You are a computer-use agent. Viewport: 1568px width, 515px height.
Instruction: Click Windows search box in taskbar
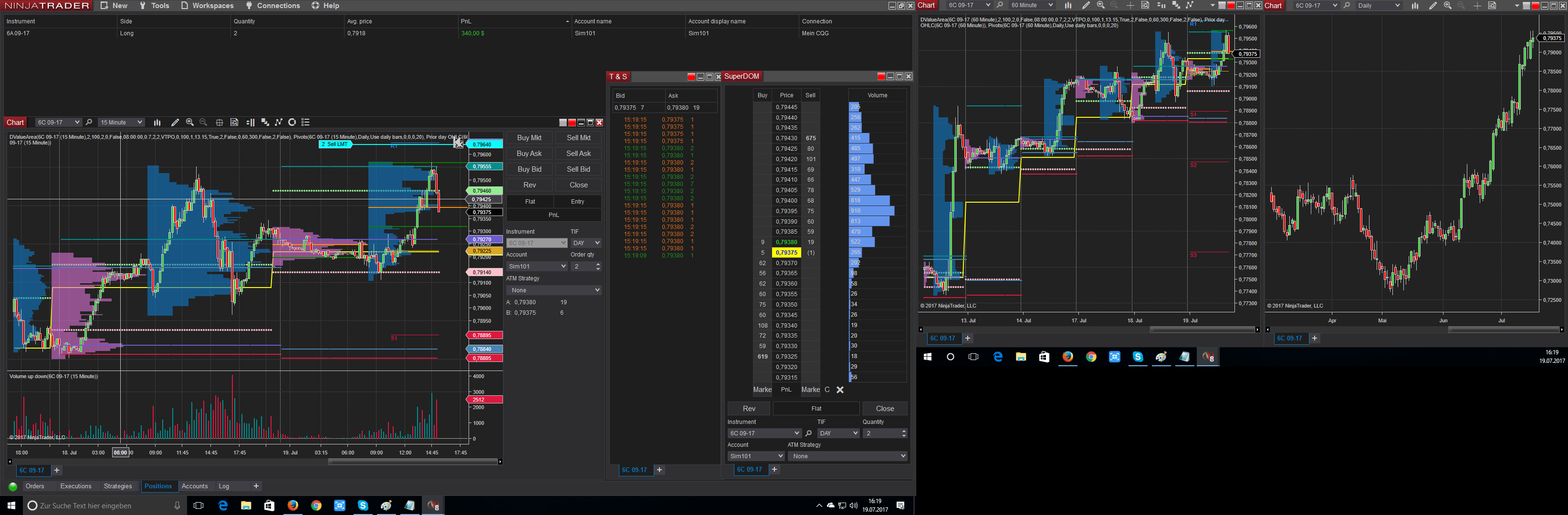click(104, 506)
